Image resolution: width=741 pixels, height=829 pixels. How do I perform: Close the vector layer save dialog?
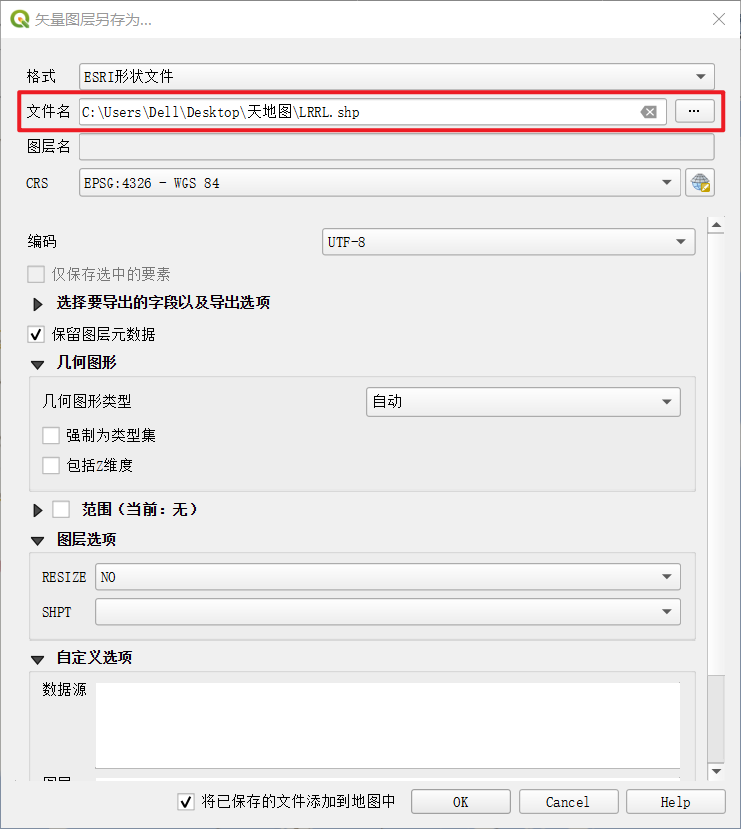(718, 20)
